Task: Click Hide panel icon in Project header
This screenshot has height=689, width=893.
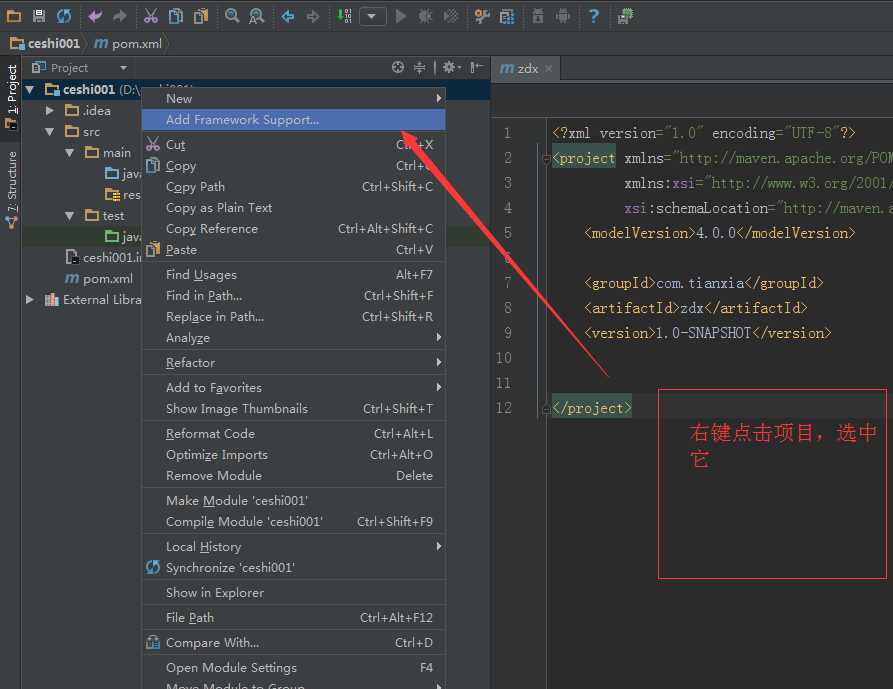Action: (476, 68)
